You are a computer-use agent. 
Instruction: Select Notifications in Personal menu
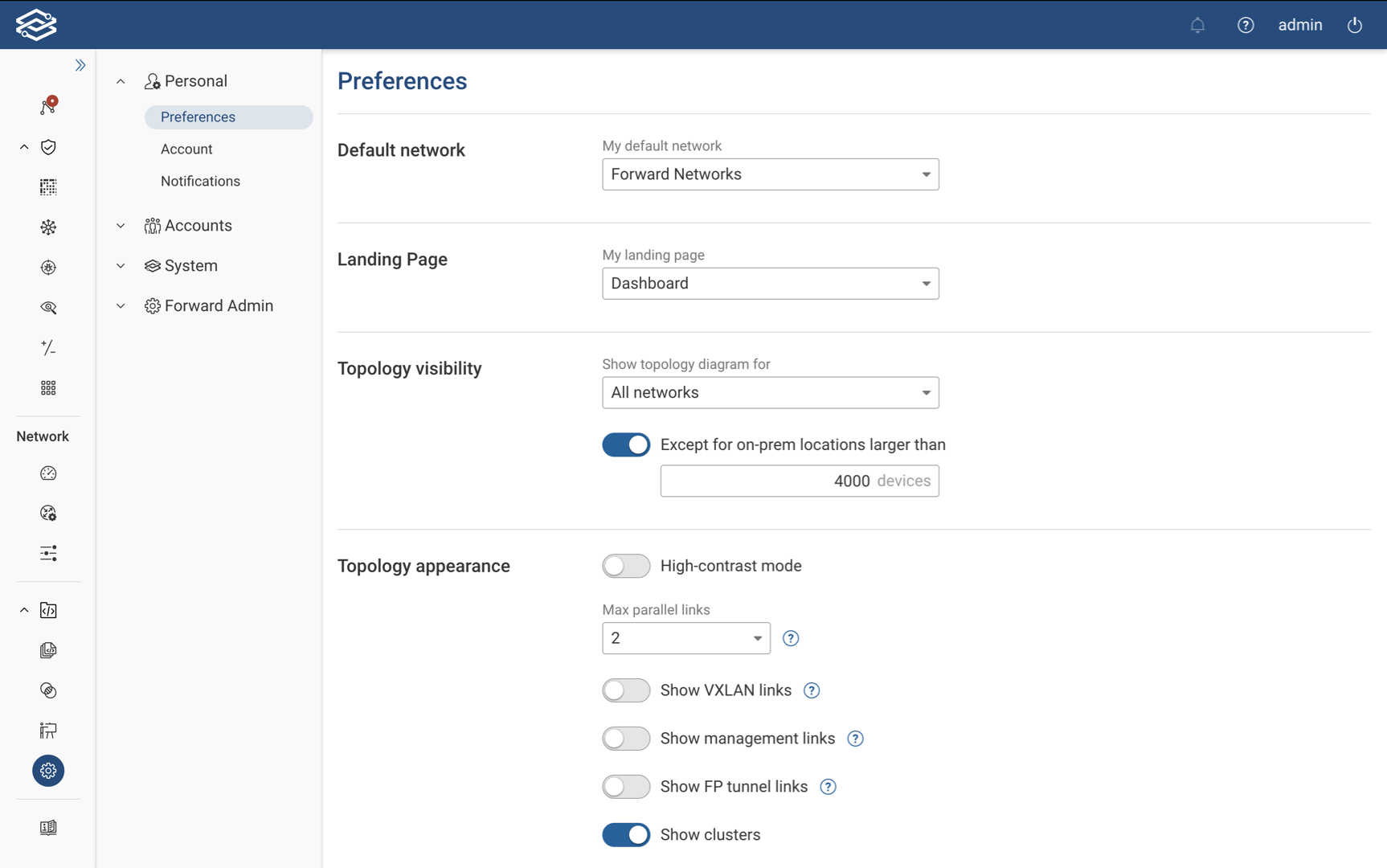point(200,182)
